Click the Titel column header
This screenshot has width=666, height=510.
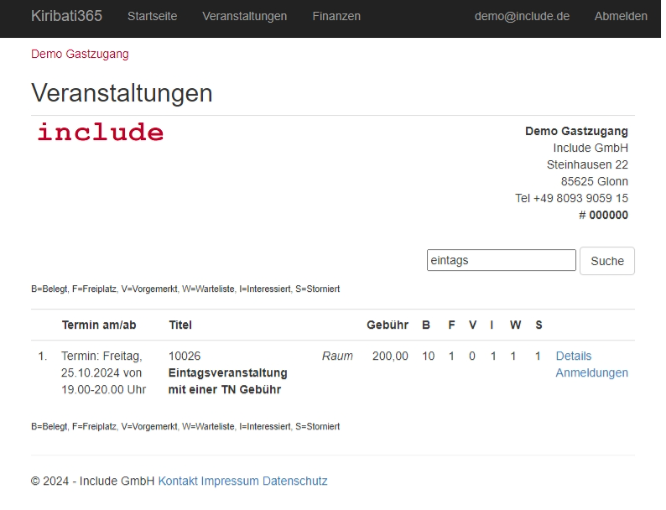(x=180, y=325)
